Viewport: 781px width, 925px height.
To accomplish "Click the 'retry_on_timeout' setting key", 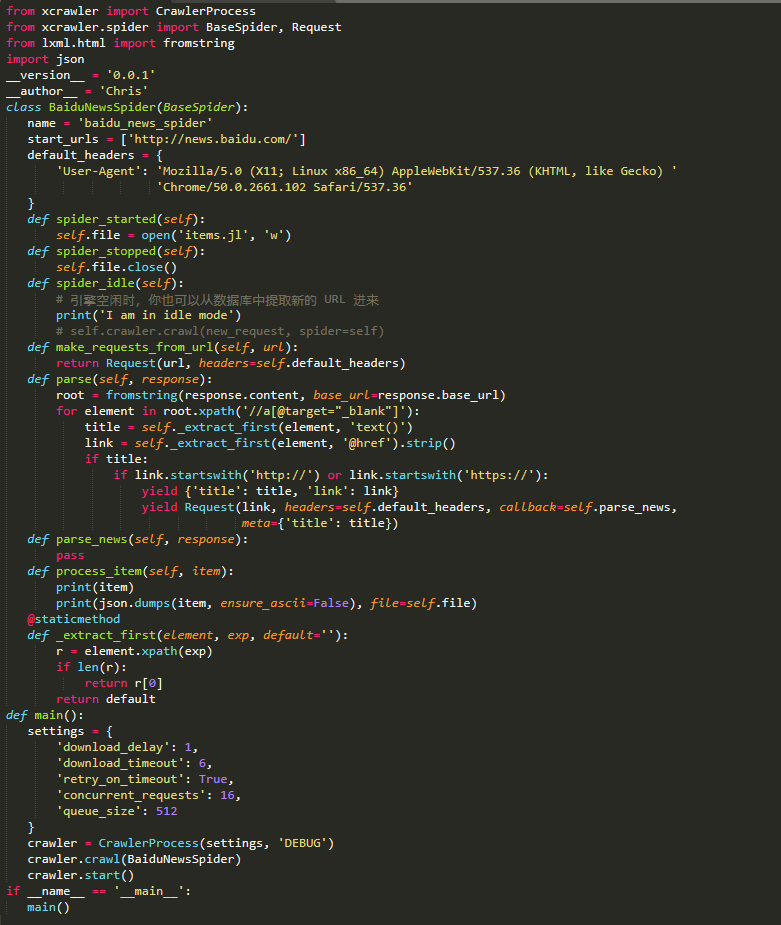I will pos(120,779).
